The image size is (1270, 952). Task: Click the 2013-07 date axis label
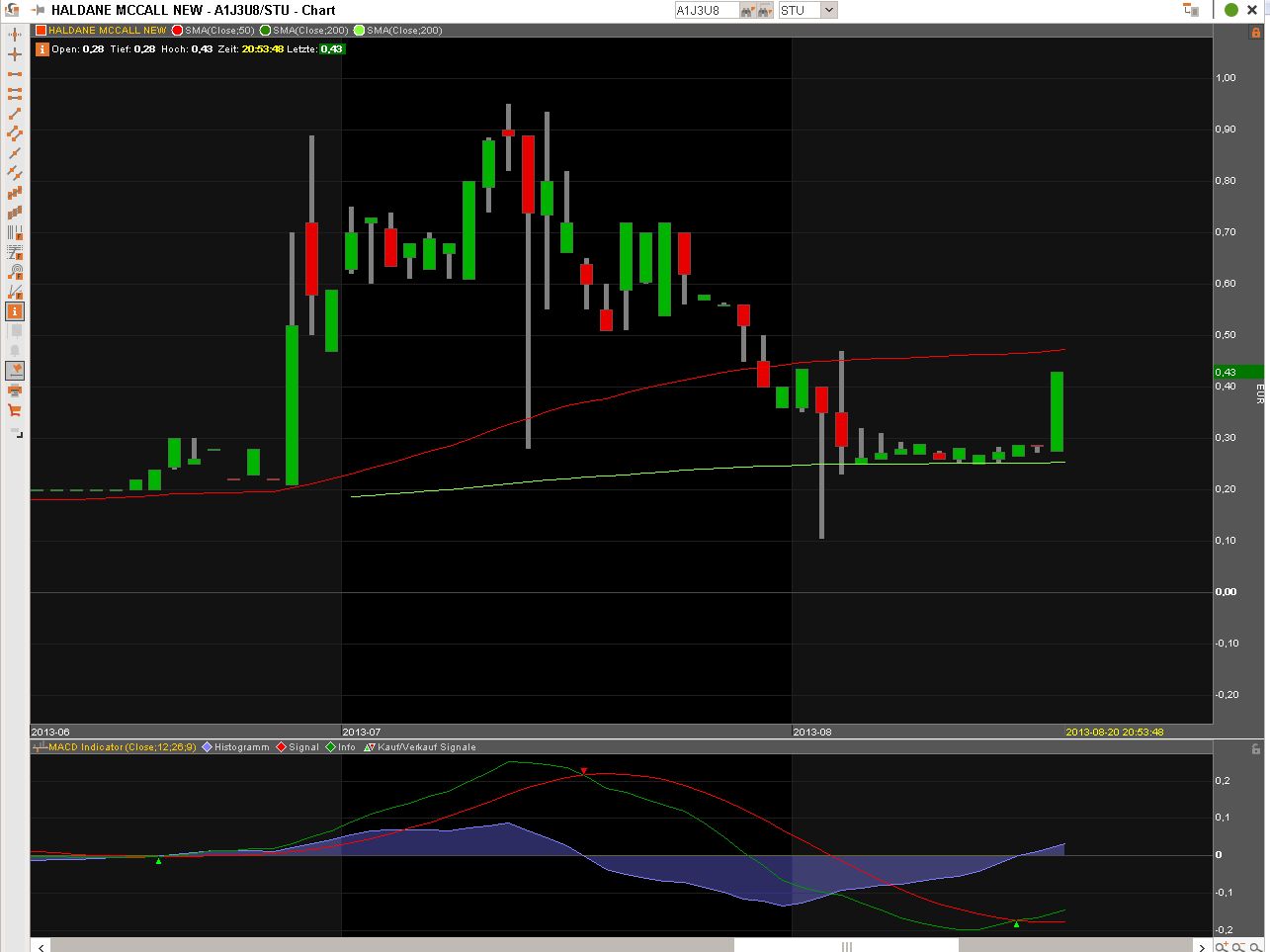(x=362, y=733)
